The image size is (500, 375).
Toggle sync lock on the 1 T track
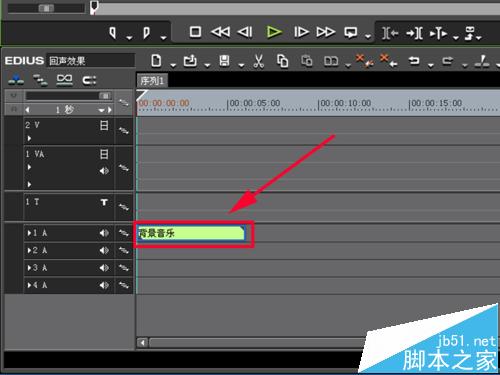coord(124,207)
